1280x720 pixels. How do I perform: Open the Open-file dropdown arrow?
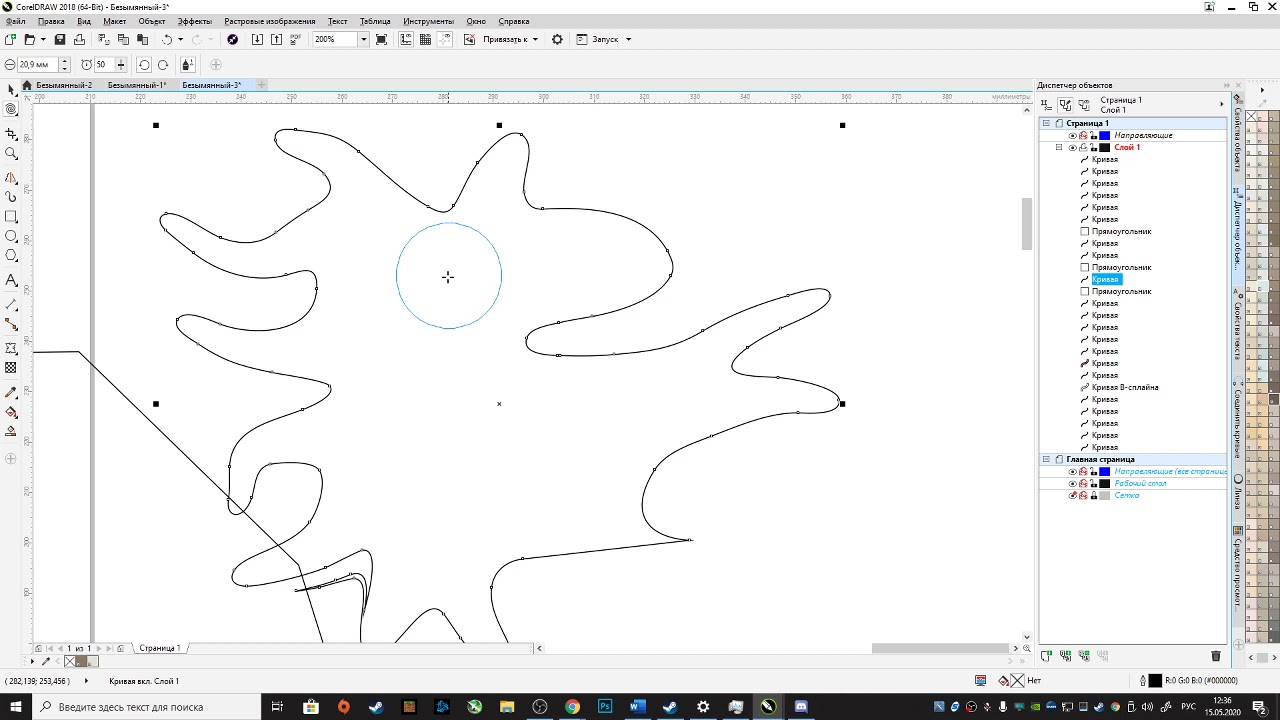(42, 39)
